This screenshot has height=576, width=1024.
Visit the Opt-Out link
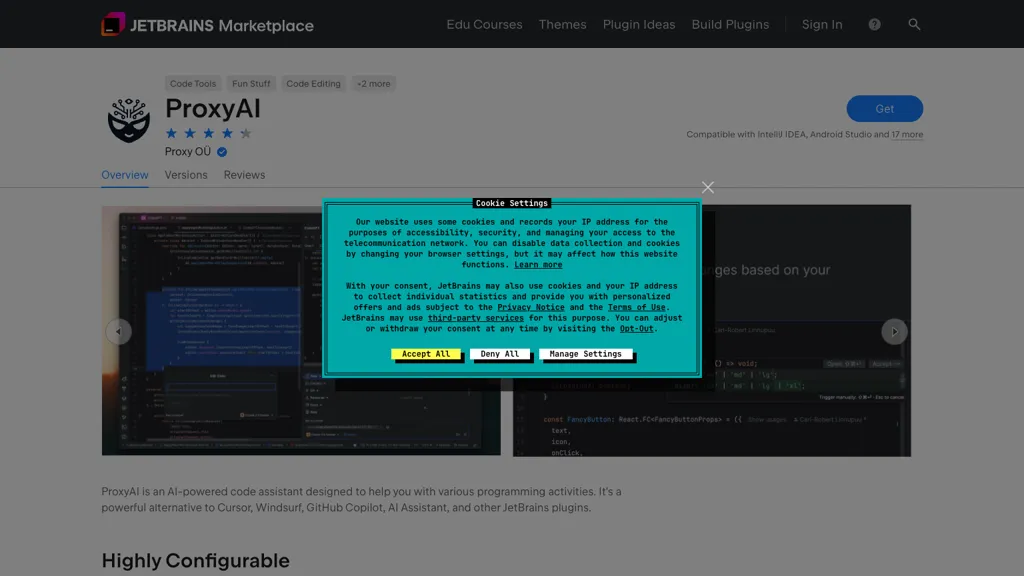638,328
